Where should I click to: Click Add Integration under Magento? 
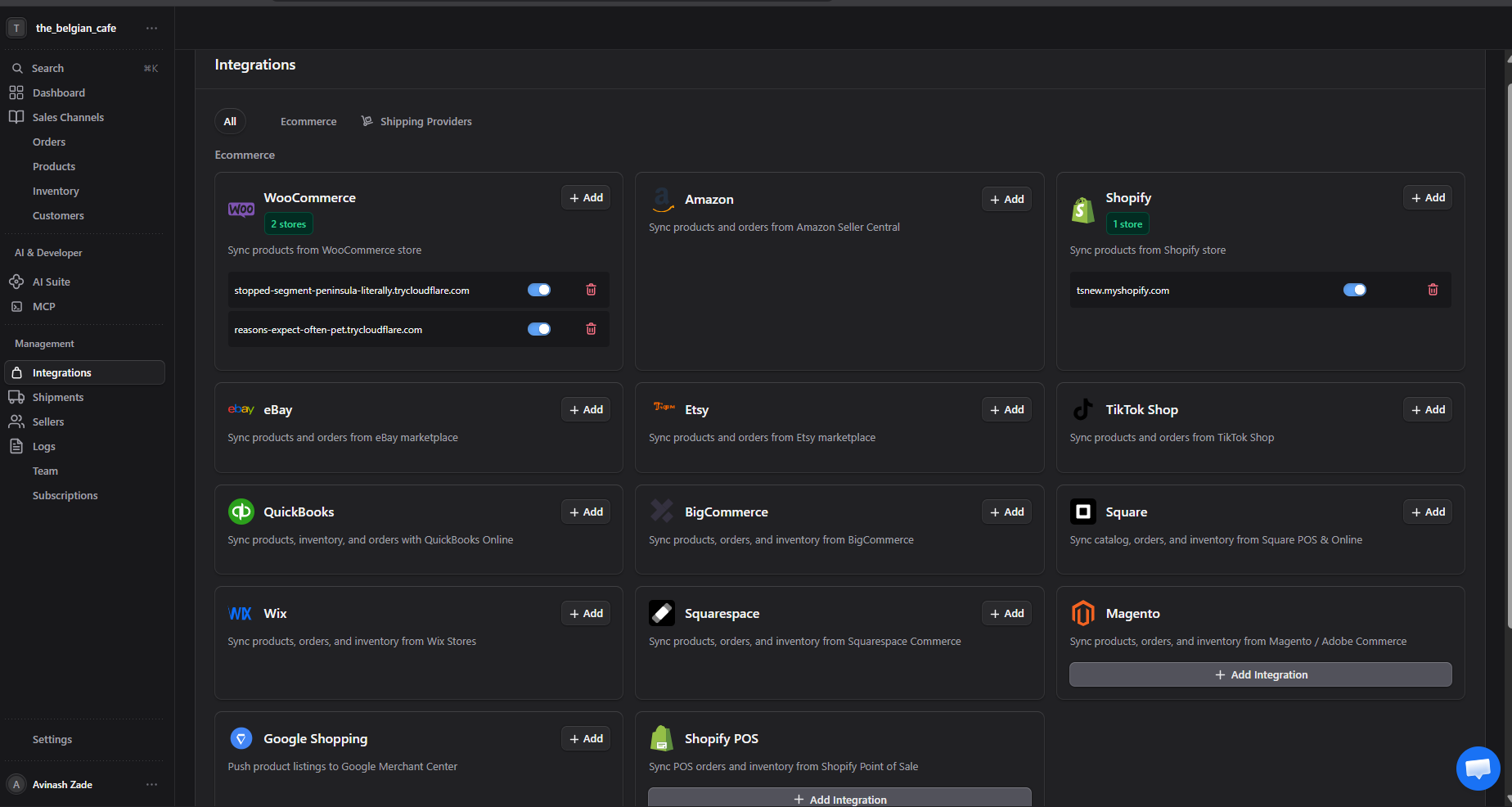pos(1260,674)
